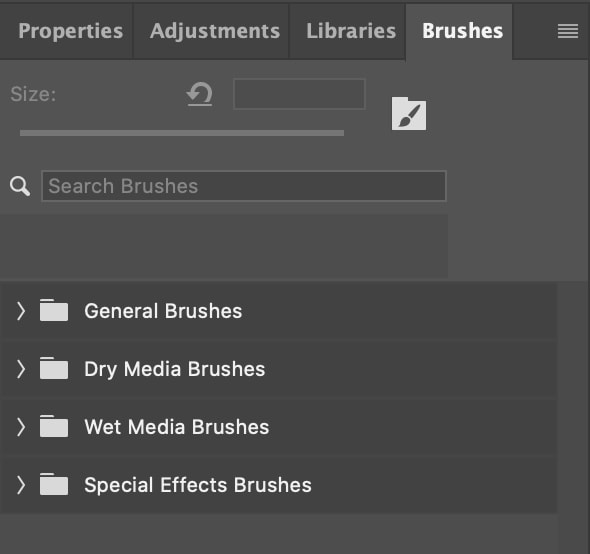Screen dimensions: 590x554
Task: Click the magnifier search icon
Action: [20, 186]
